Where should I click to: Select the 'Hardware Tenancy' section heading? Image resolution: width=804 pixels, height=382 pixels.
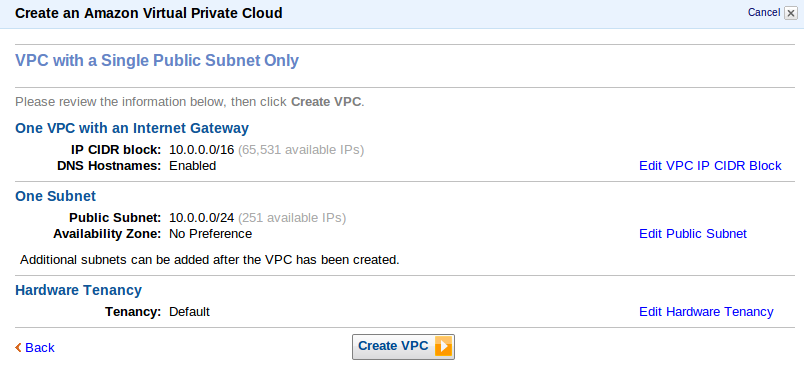click(78, 290)
